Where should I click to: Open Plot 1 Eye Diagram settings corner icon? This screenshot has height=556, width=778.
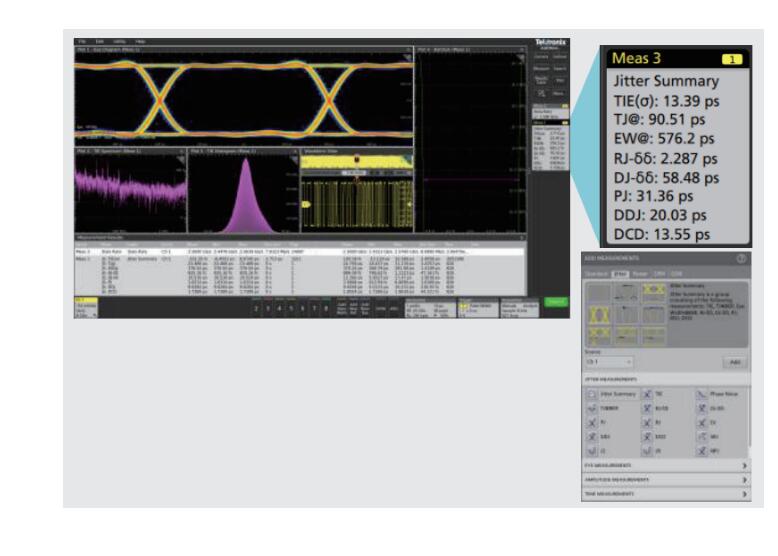point(407,58)
